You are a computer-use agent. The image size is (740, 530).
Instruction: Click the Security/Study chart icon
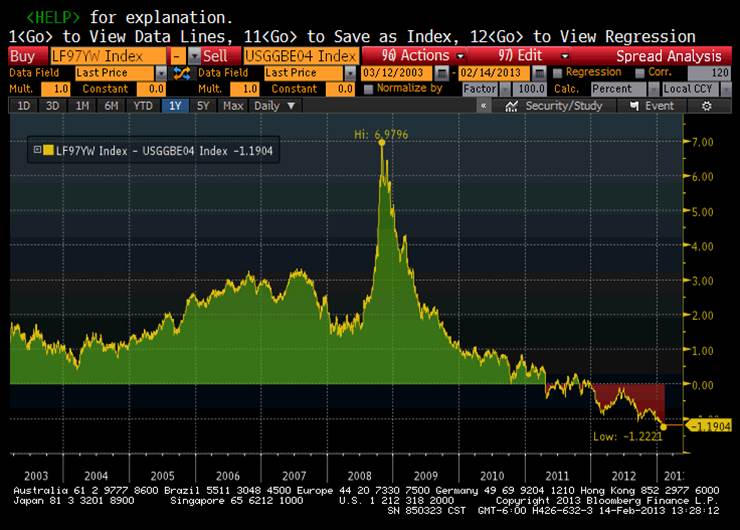point(513,106)
